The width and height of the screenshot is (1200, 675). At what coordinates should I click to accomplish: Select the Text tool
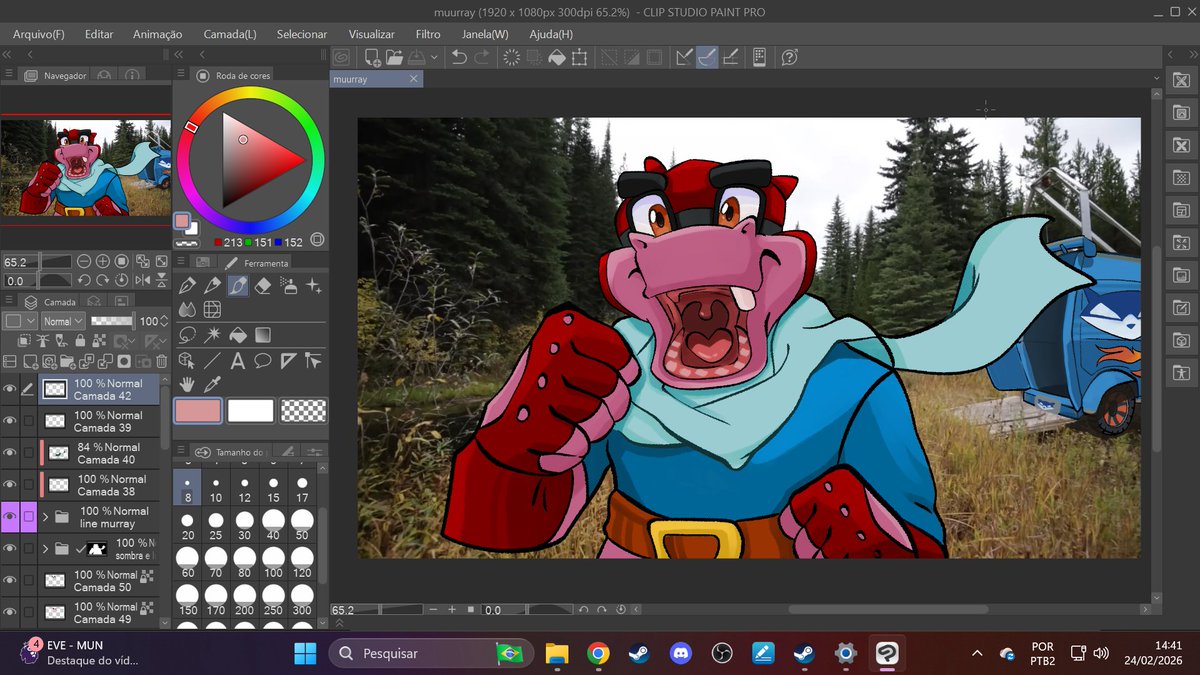pos(238,361)
